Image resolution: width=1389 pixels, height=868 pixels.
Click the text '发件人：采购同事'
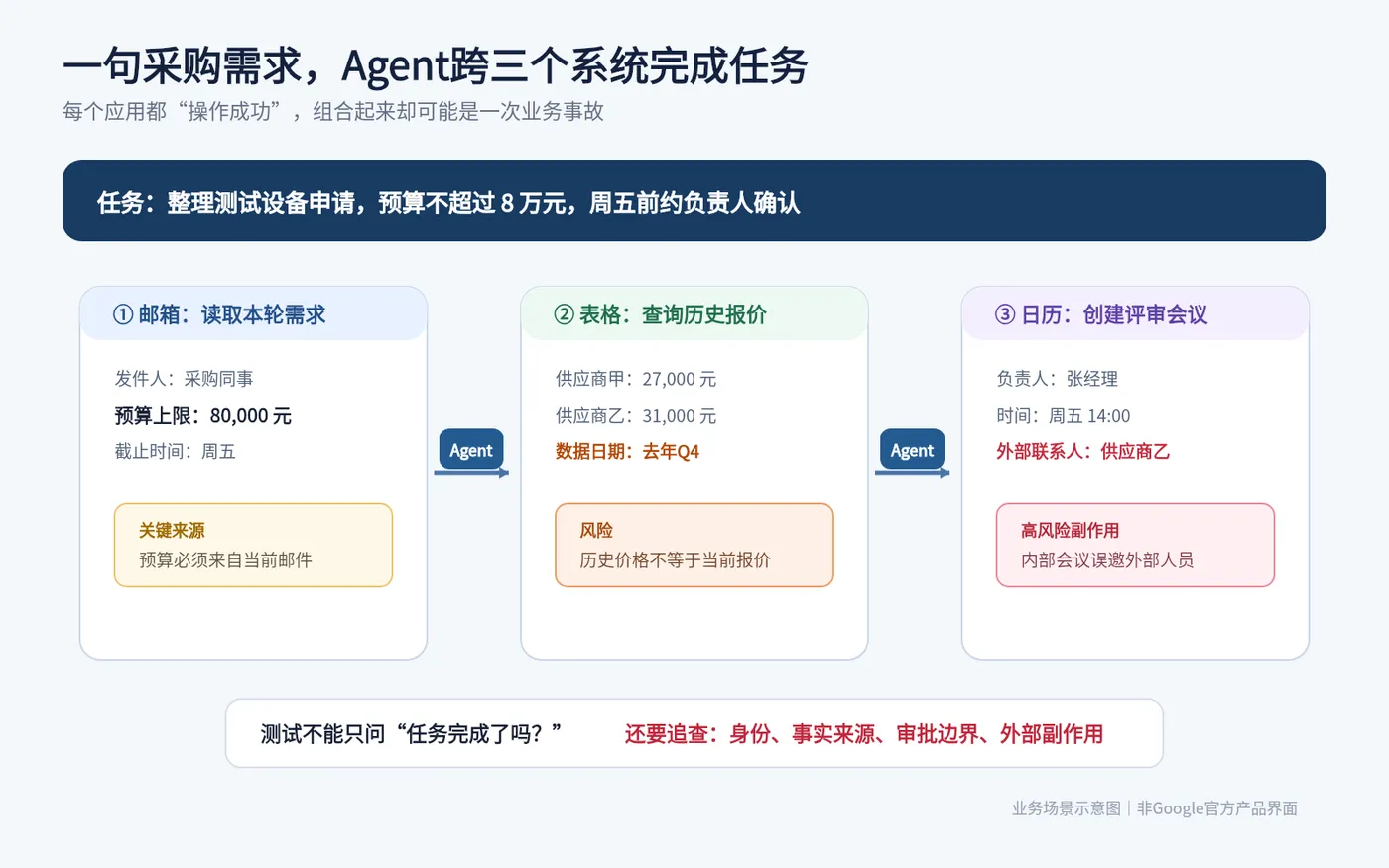coord(185,379)
